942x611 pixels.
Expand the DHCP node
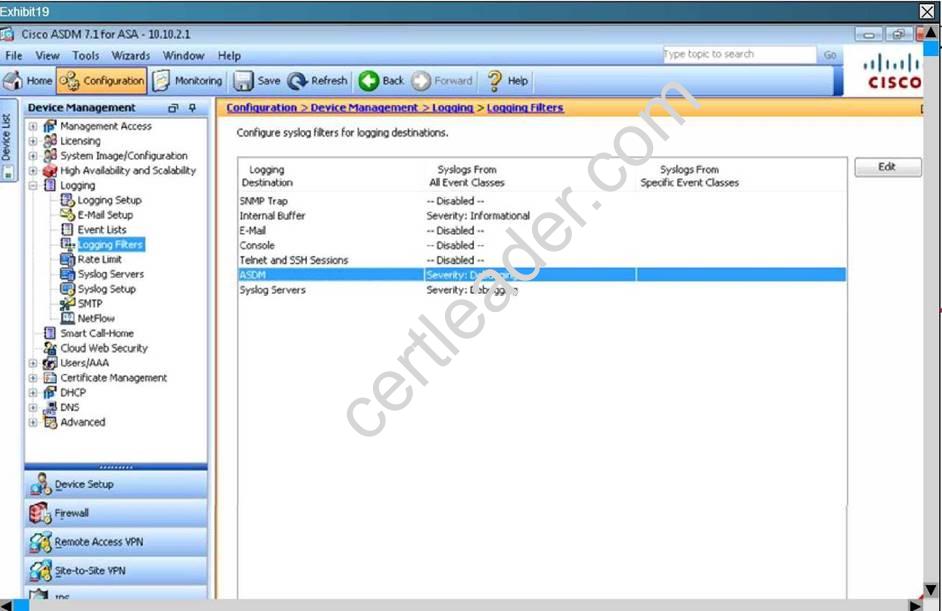[x=33, y=392]
